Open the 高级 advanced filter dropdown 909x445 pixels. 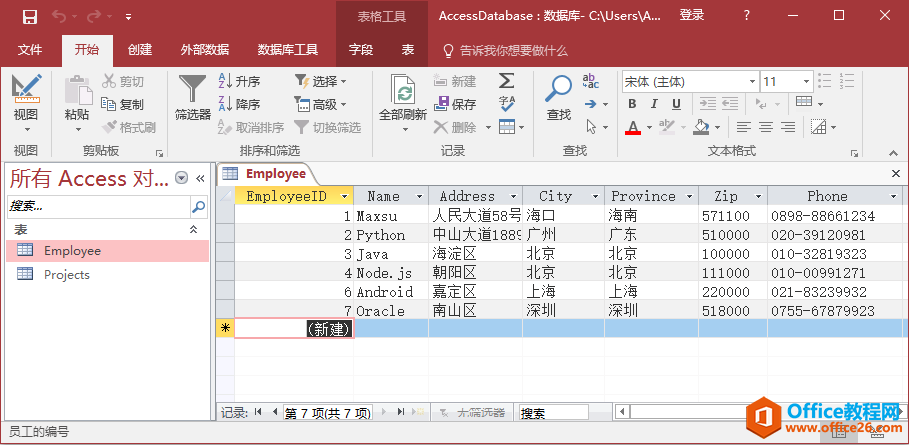tap(321, 104)
